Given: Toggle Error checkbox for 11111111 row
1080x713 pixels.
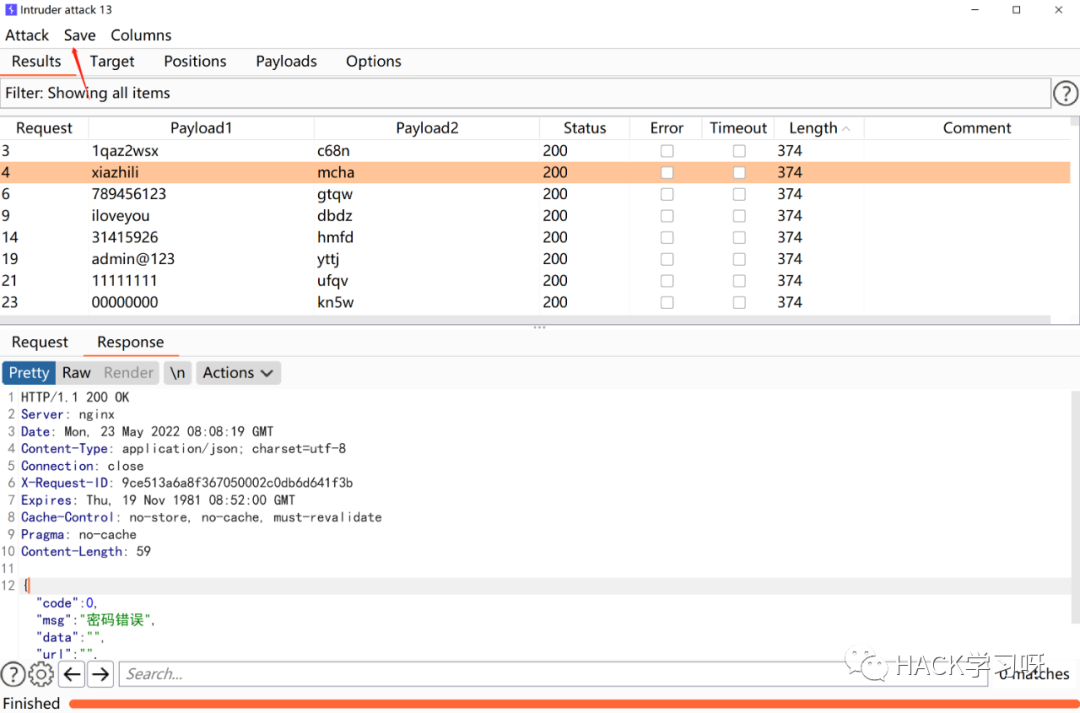Looking at the screenshot, I should 667,280.
